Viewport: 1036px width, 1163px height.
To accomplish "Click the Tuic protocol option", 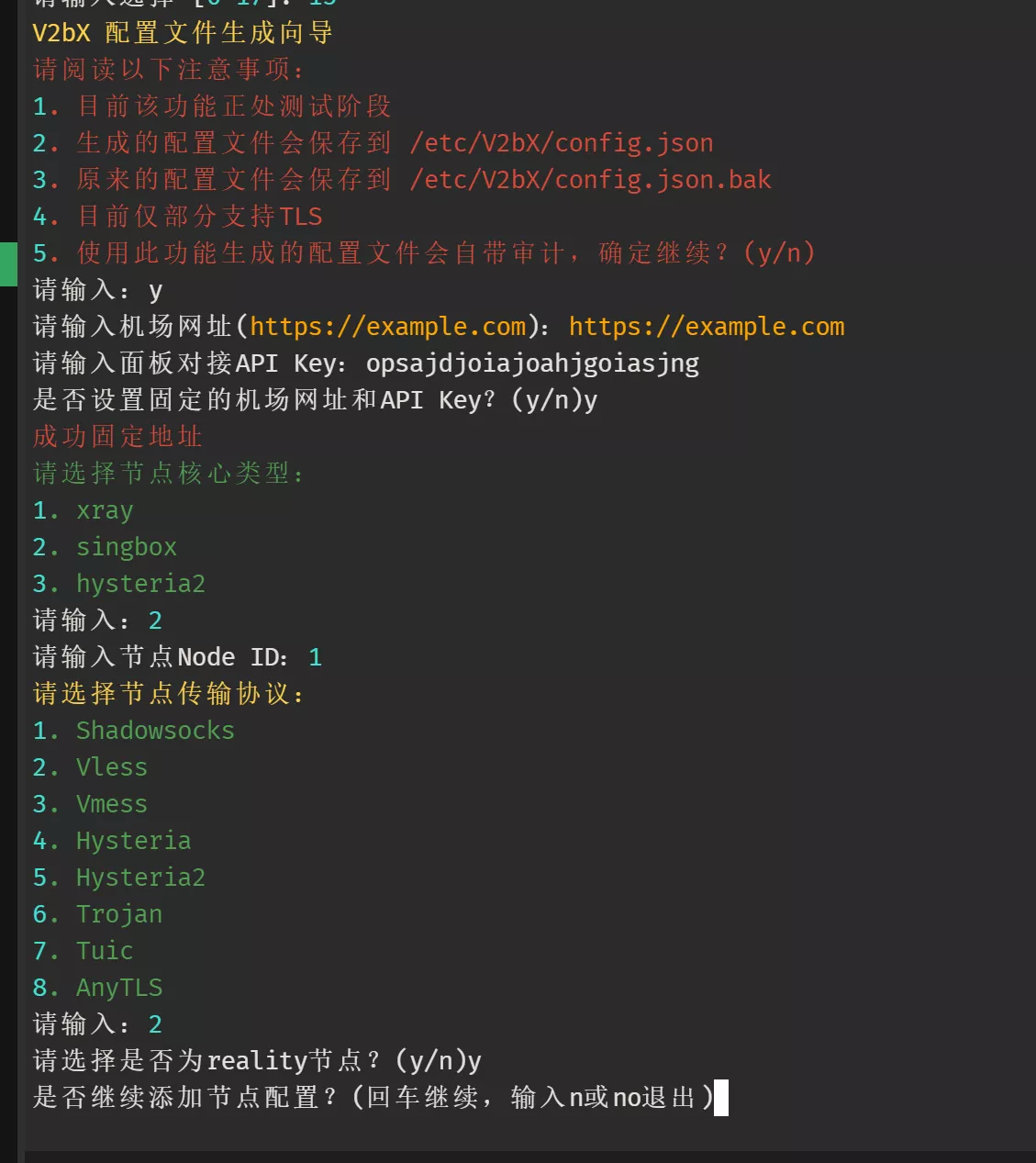I will pyautogui.click(x=105, y=951).
